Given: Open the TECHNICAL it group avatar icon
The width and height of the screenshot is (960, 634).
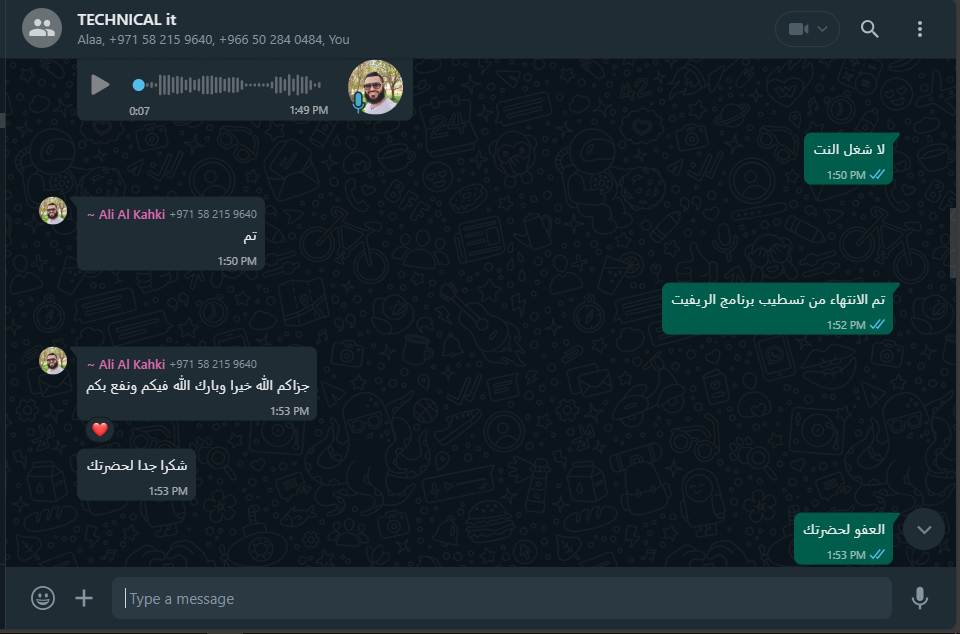Looking at the screenshot, I should coord(42,28).
